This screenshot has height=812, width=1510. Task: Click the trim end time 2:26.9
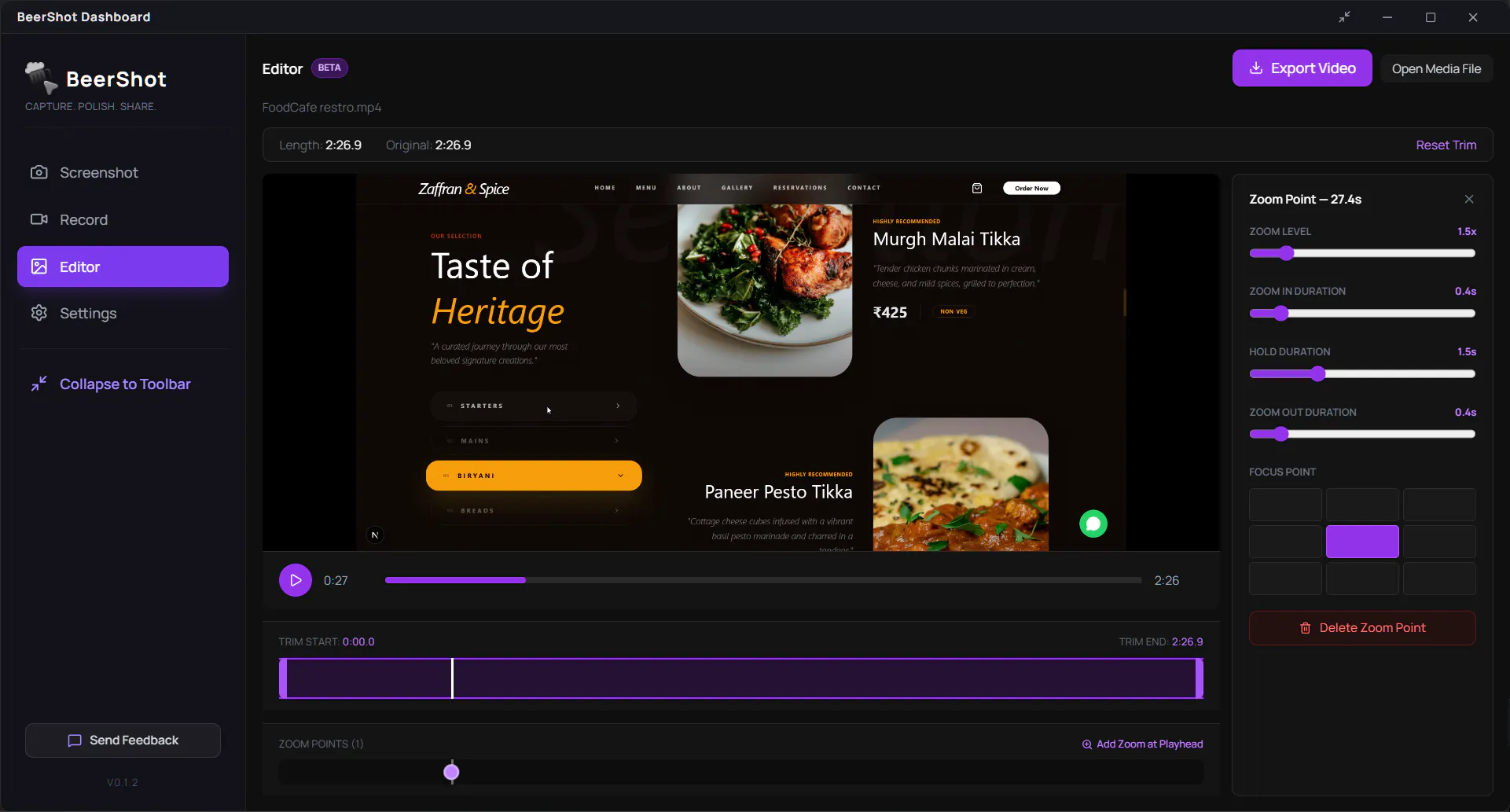1187,642
